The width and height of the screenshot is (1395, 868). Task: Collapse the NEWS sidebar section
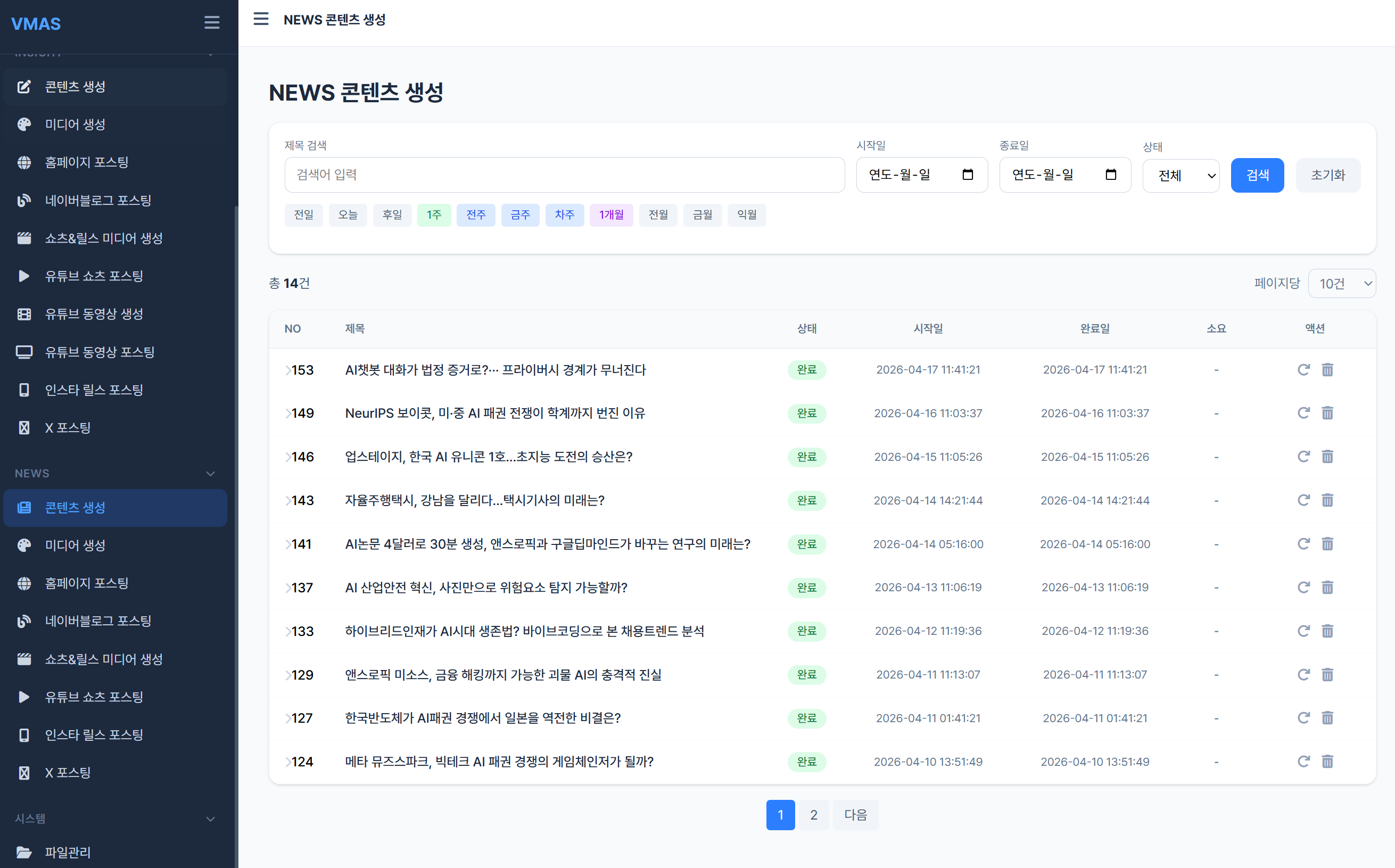210,474
